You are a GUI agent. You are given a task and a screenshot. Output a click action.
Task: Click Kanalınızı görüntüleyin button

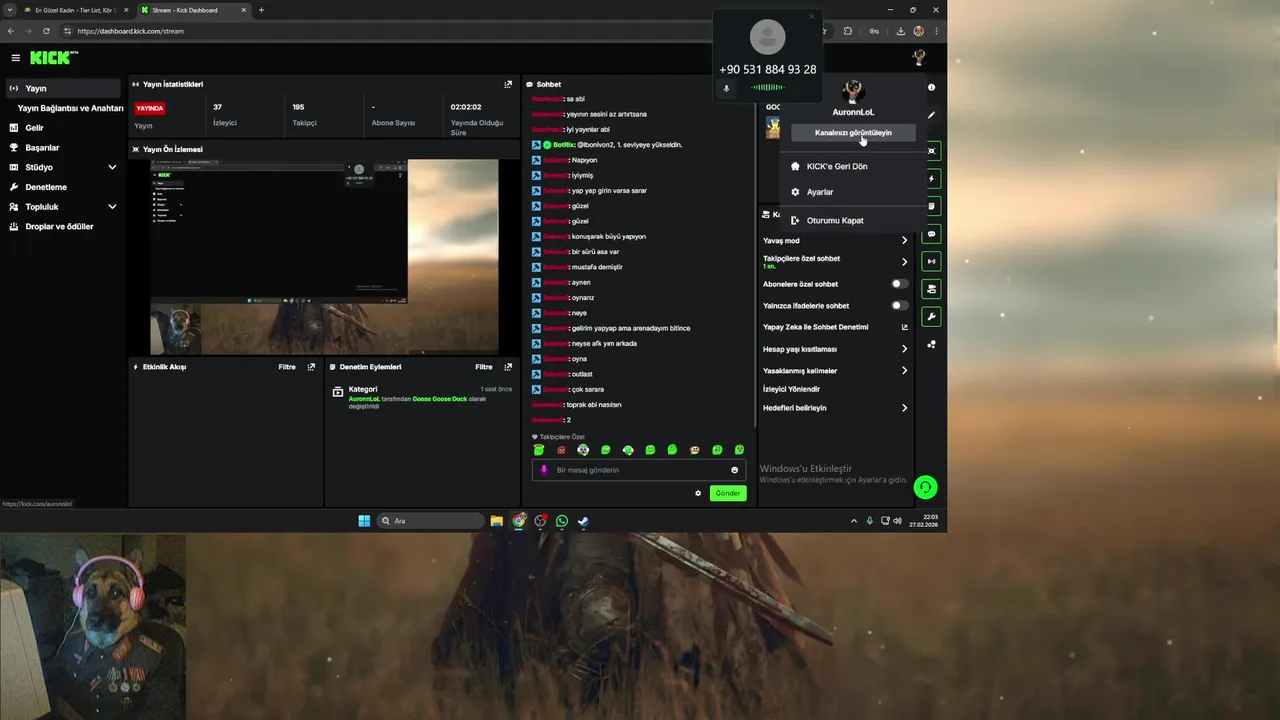pyautogui.click(x=853, y=132)
